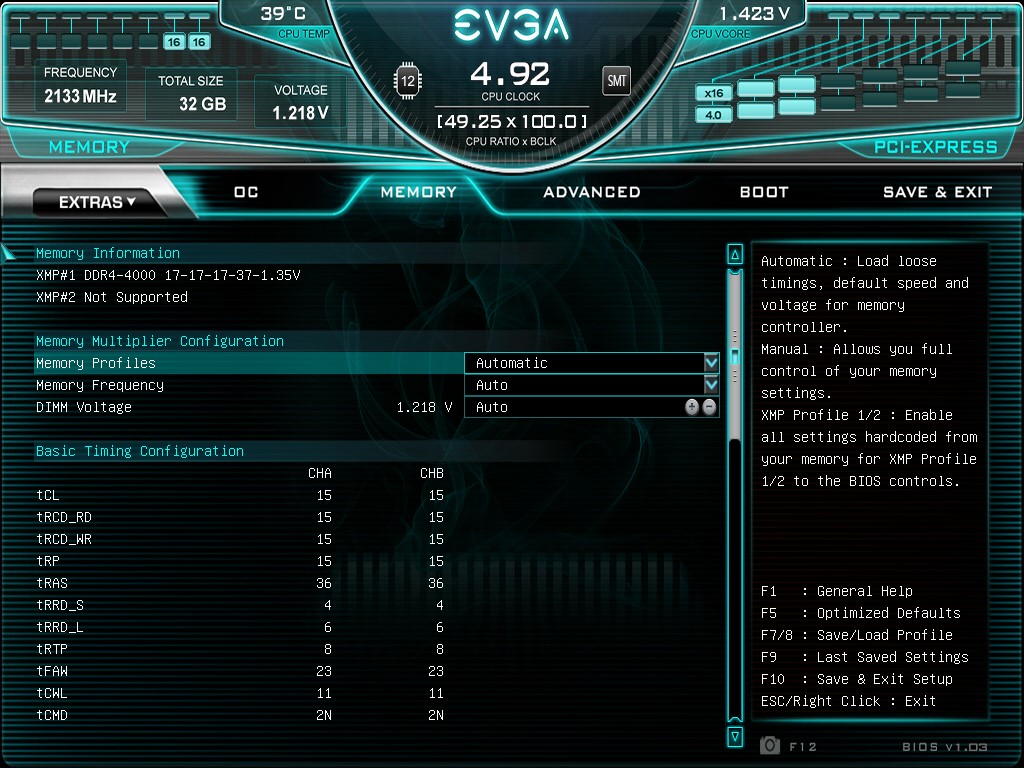Click the Basic Timing Configuration heading
The width and height of the screenshot is (1024, 768).
pos(140,451)
